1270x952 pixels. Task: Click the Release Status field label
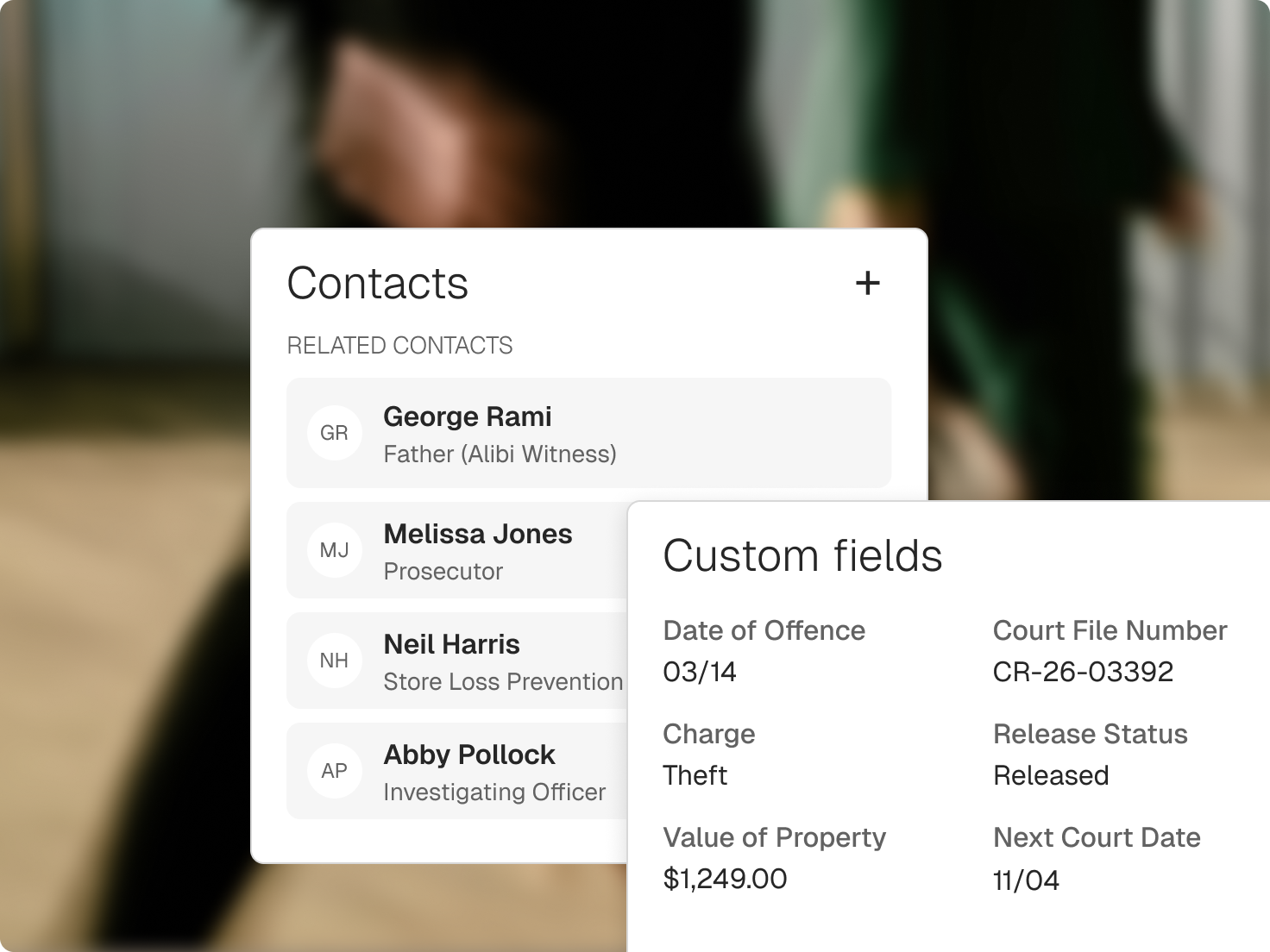click(1091, 734)
